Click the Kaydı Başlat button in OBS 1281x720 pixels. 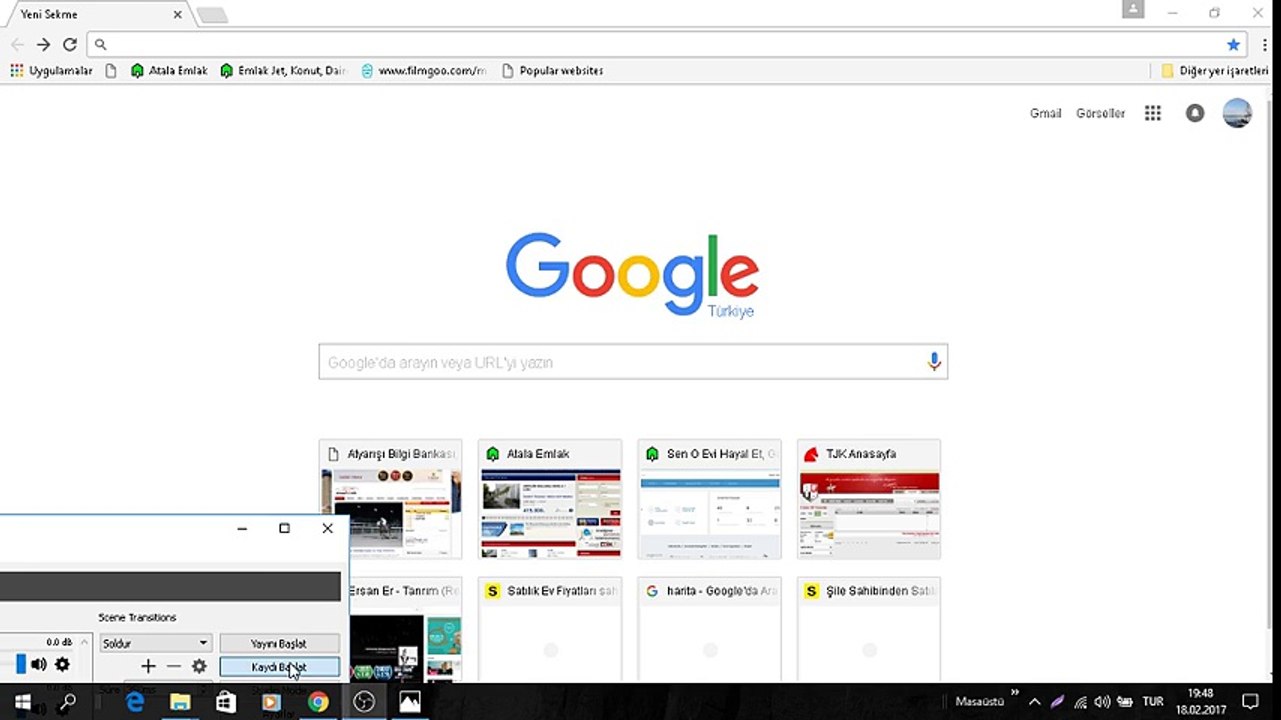279,667
